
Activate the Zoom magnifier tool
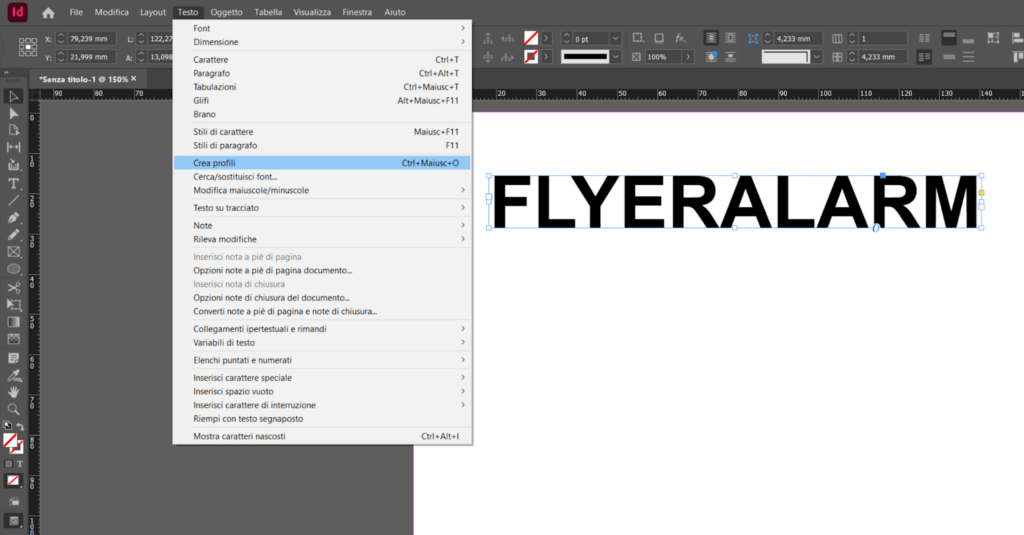[14, 409]
